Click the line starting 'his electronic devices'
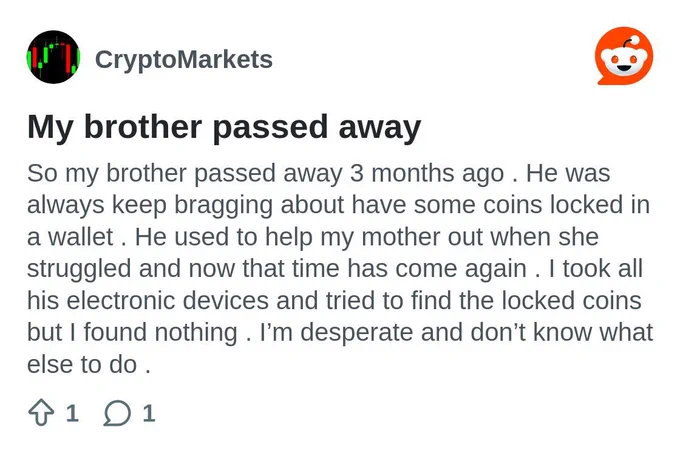Viewport: 680px width, 458px height. pyautogui.click(x=334, y=300)
